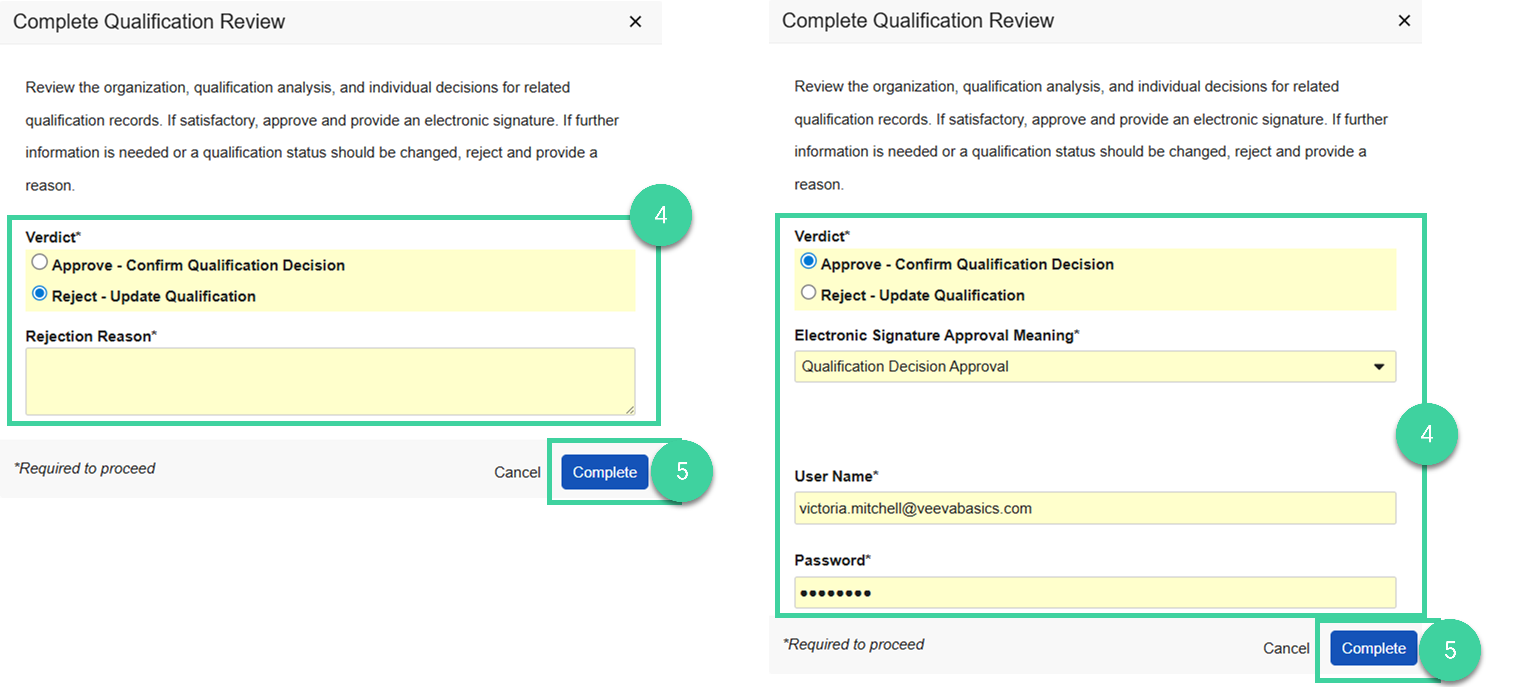Screen dimensions: 1534x687
Task: Click Cancel in the left dialog
Action: click(517, 472)
